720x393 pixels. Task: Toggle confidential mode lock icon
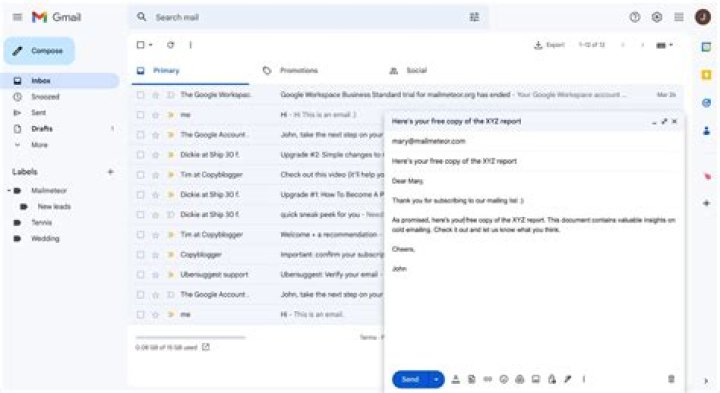point(552,379)
